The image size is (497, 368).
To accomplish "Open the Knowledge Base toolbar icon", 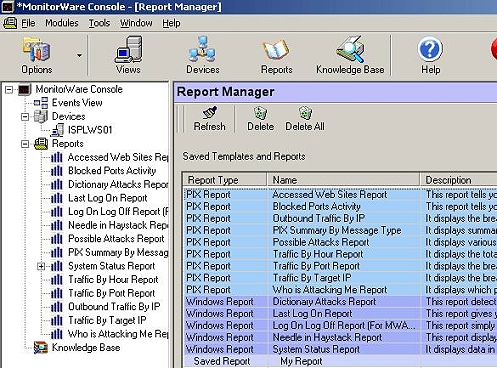I will 350,49.
